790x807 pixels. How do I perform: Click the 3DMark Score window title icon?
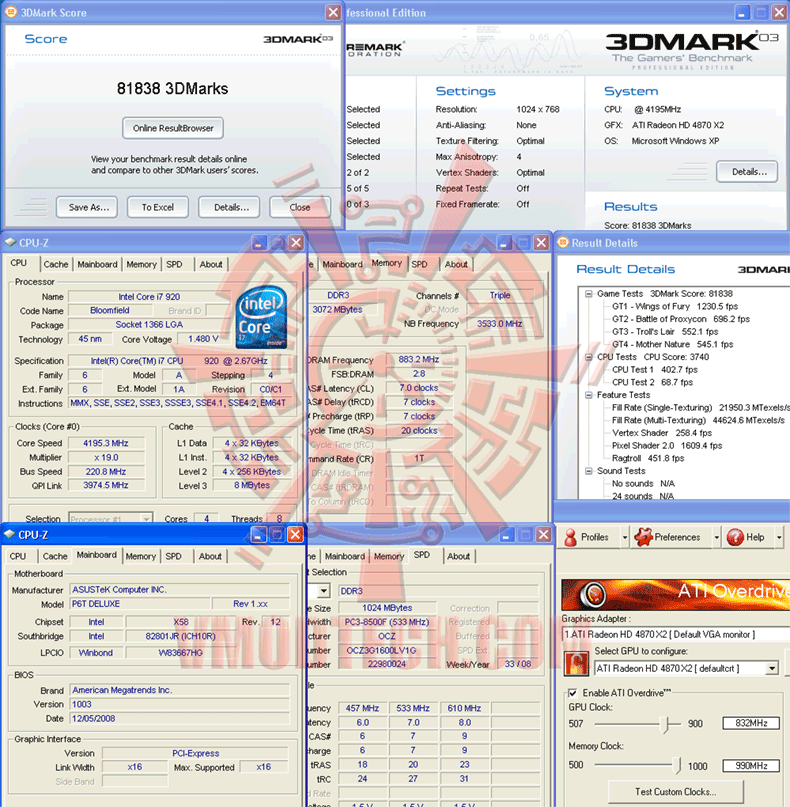click(11, 12)
